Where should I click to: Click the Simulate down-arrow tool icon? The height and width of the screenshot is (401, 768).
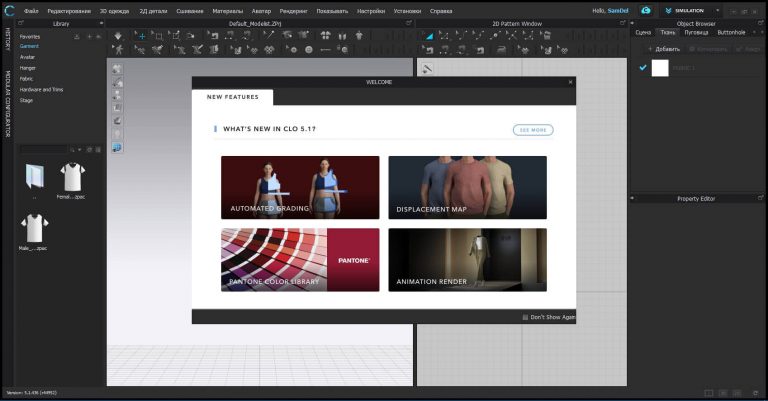[x=118, y=36]
